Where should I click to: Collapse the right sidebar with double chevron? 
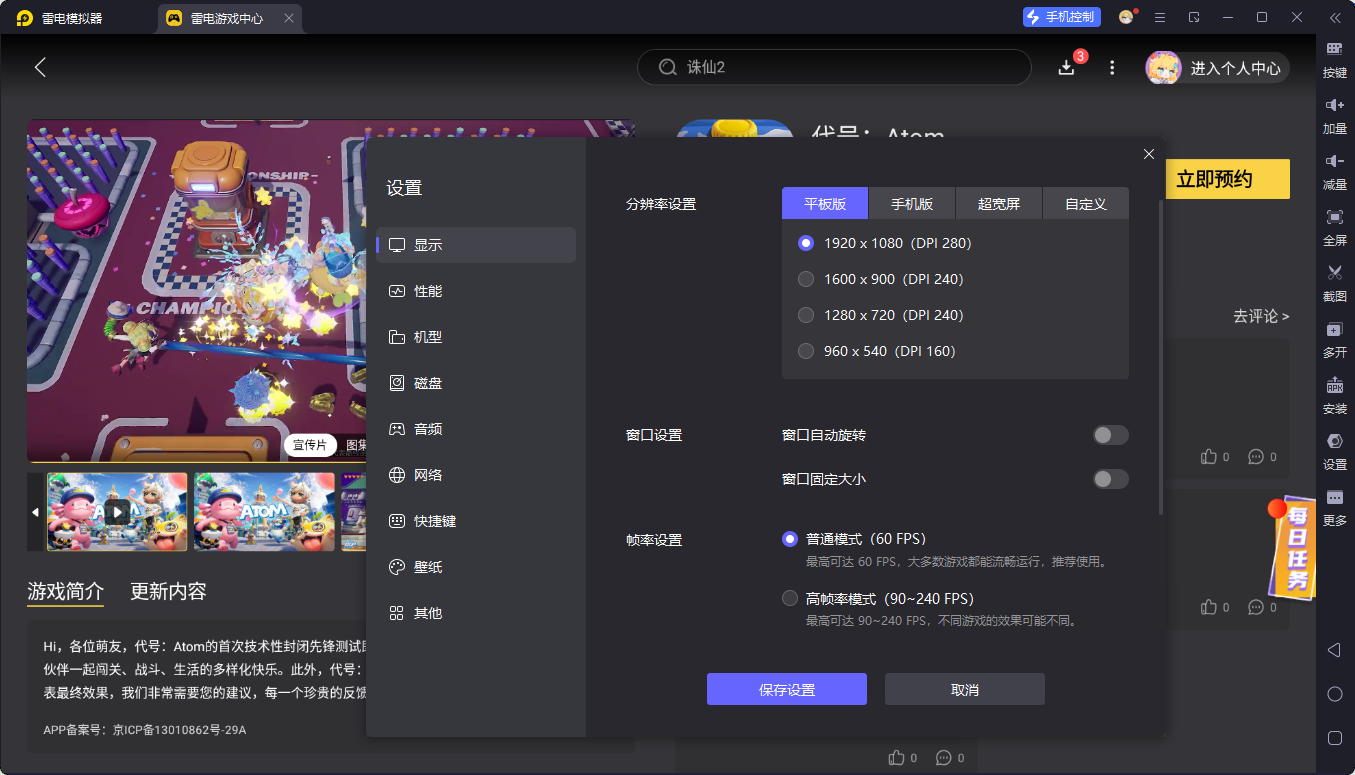(x=1334, y=17)
